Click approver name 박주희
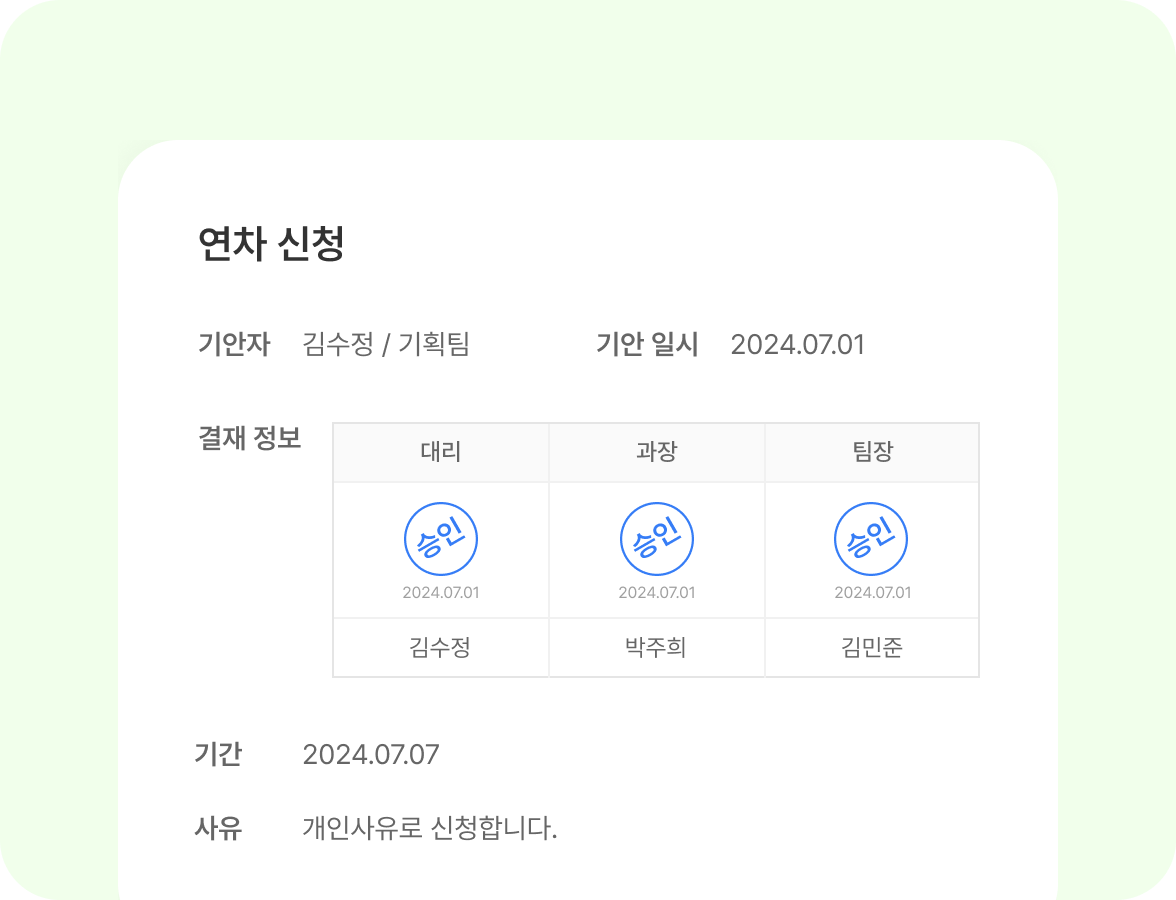The image size is (1176, 900). click(x=656, y=648)
